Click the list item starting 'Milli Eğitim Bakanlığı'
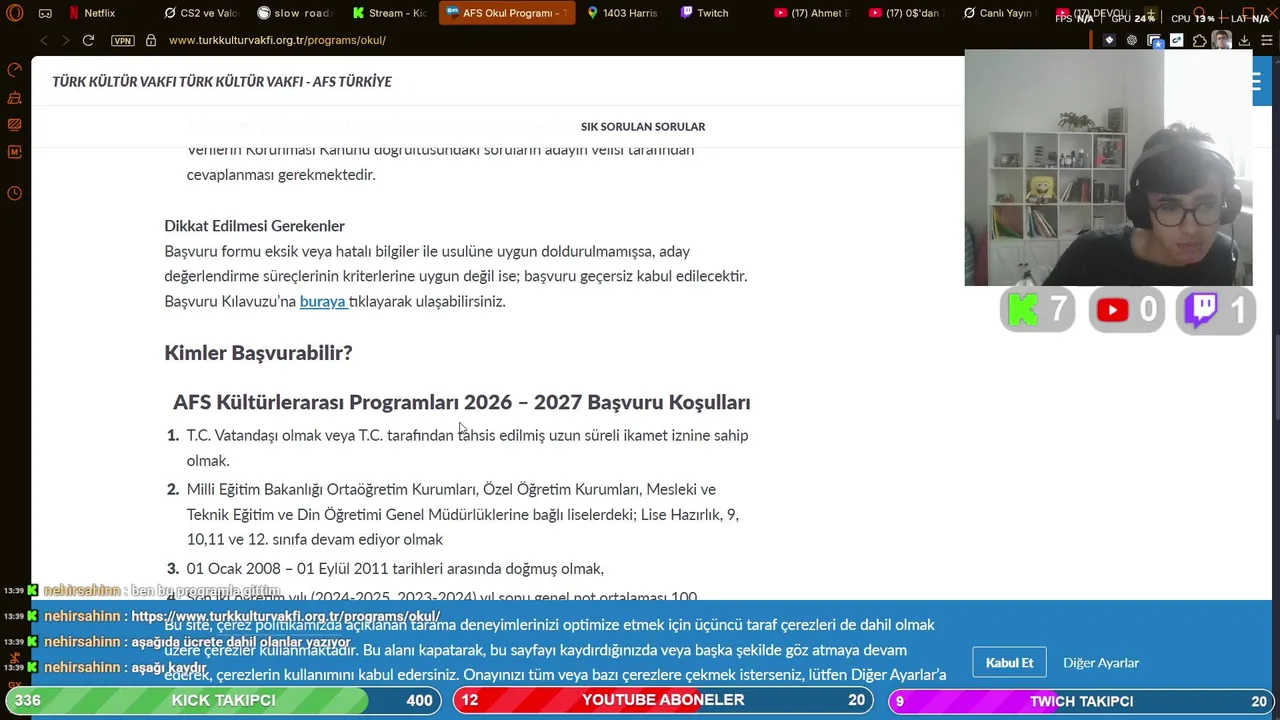 463,514
